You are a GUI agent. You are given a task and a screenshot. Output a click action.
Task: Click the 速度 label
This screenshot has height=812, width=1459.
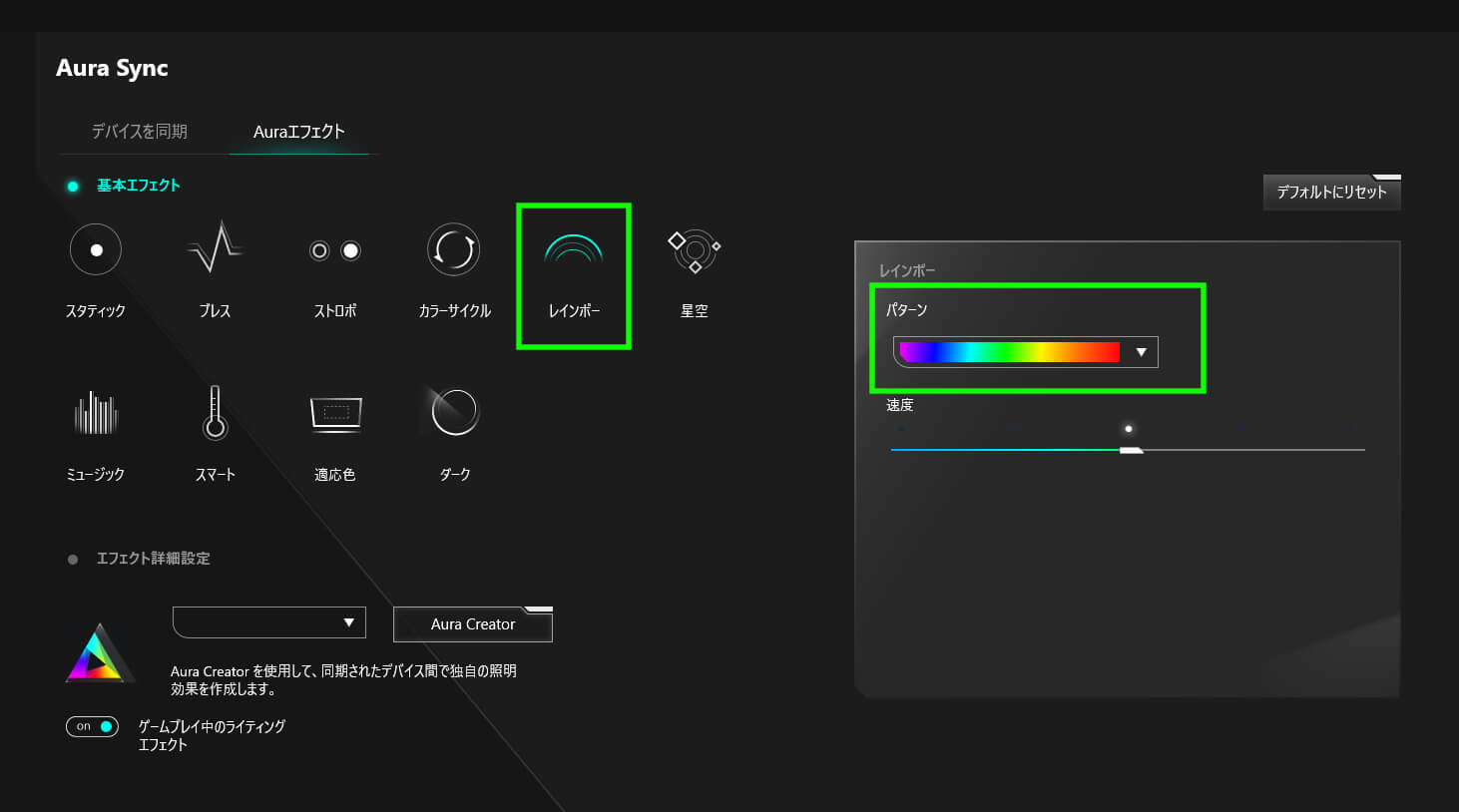900,405
